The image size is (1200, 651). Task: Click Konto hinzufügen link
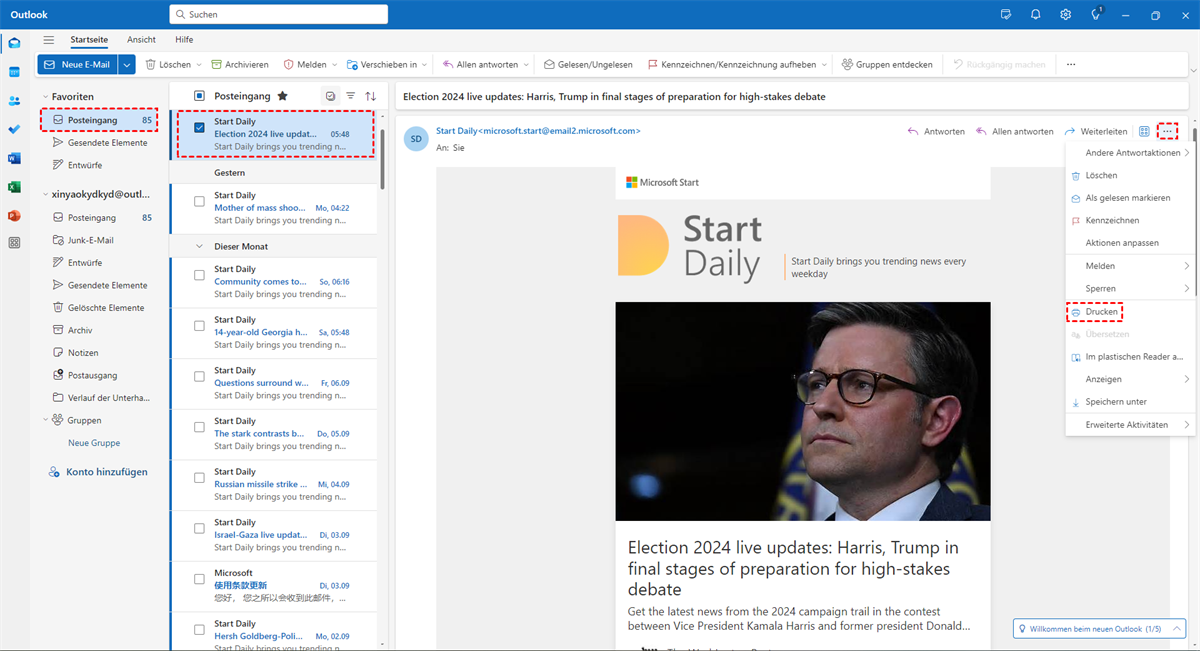click(x=106, y=472)
